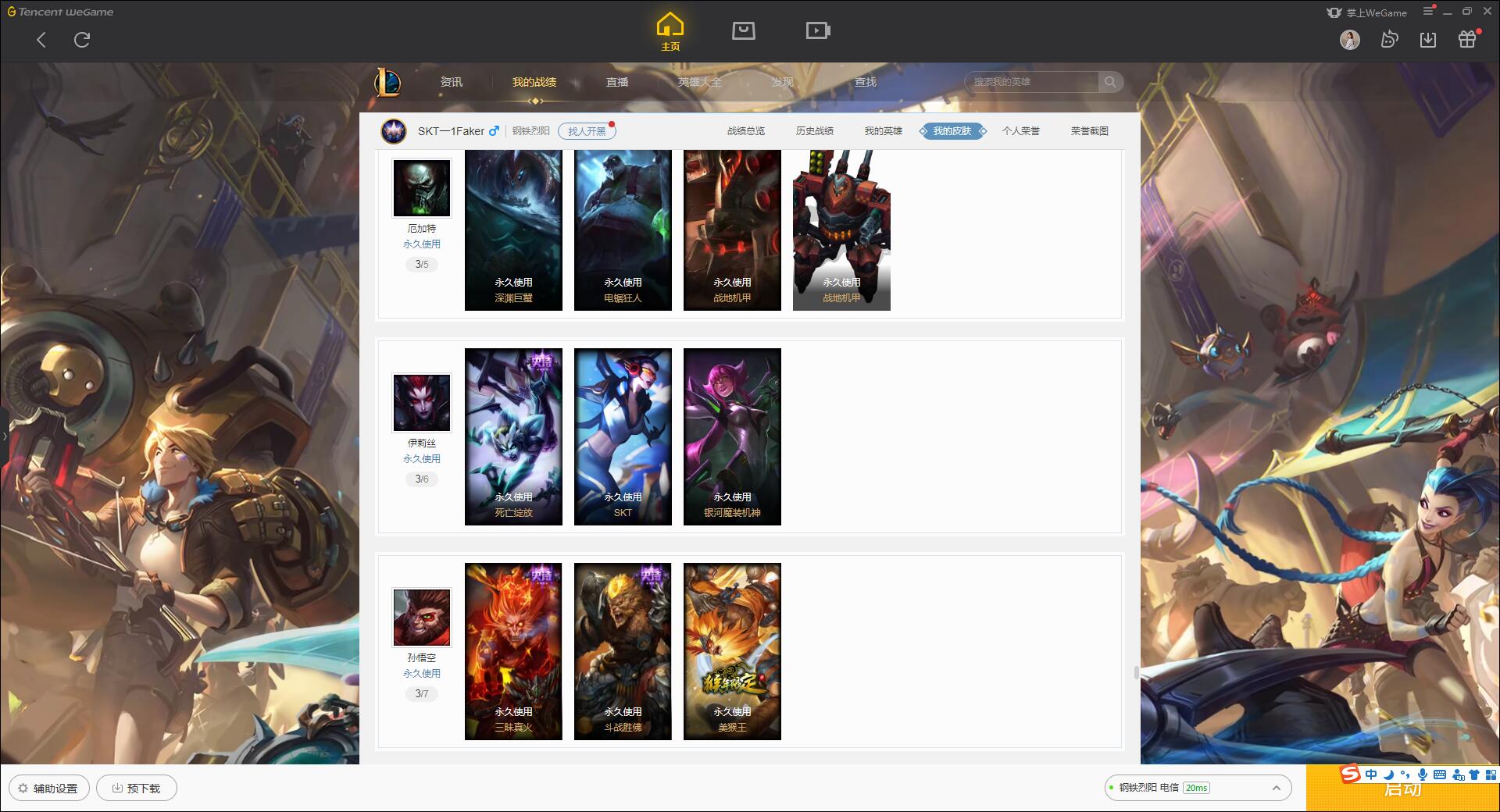Screen dimensions: 1500x812
Task: Click the 3/6 skin count badge
Action: pos(422,479)
